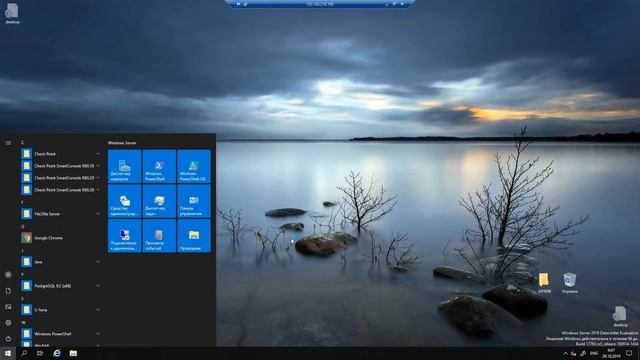Screen dimensions: 640x360
Task: Open Settings gear in the Start rail
Action: coord(8,323)
